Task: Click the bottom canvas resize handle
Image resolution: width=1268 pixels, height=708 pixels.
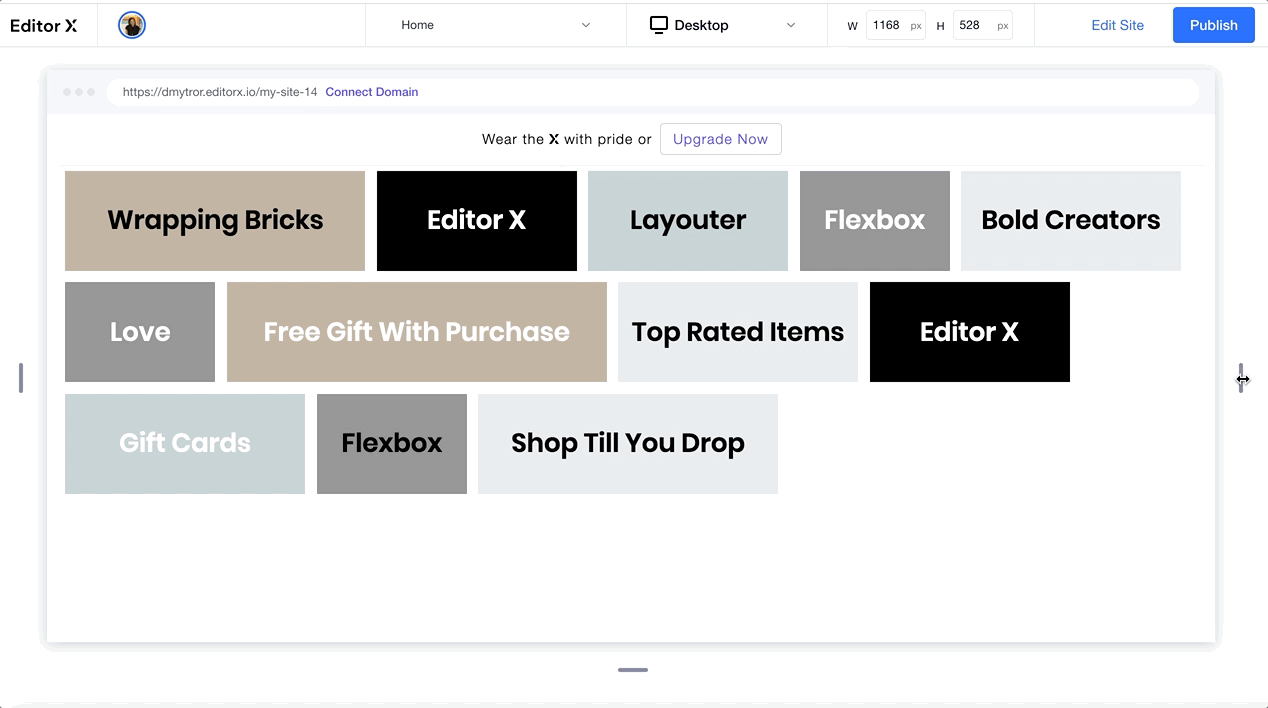Action: click(x=633, y=670)
